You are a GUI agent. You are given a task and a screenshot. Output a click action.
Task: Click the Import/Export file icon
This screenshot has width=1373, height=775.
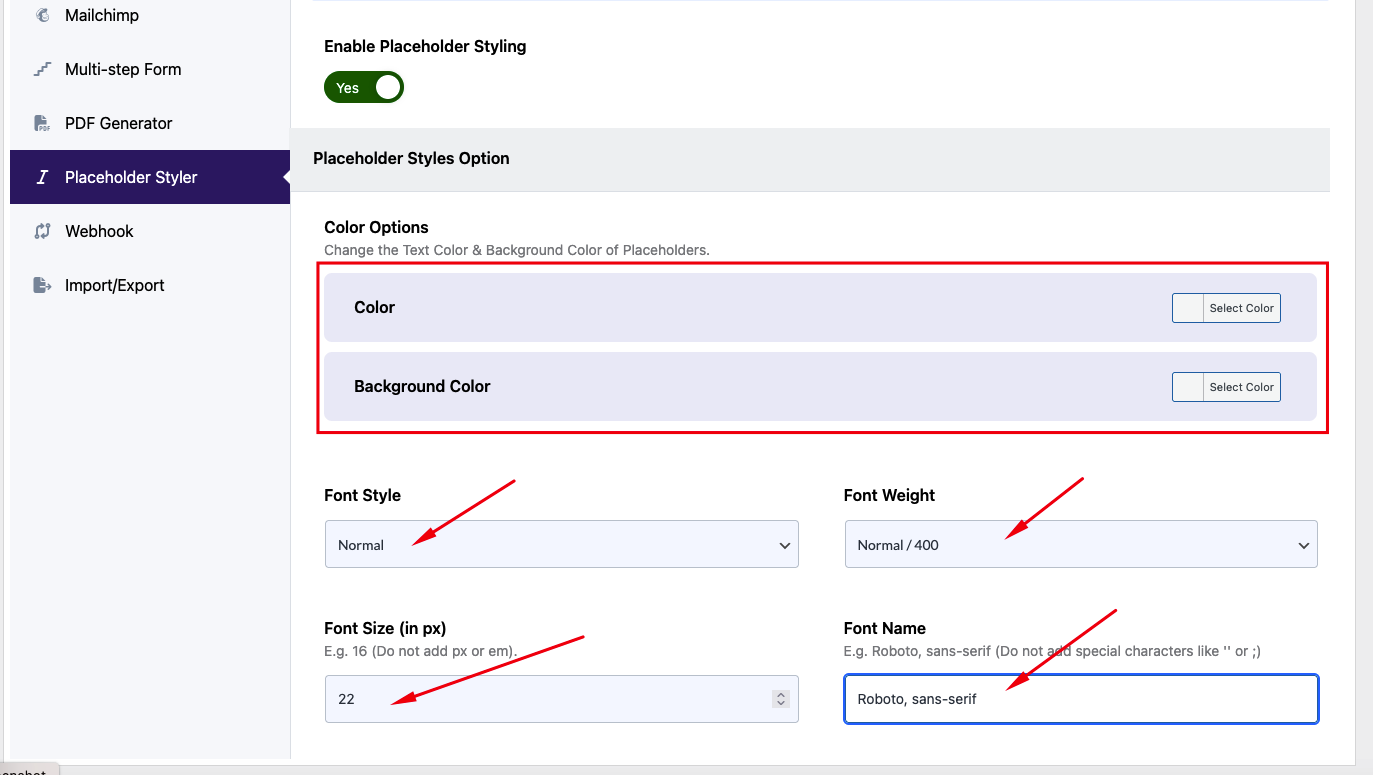tap(42, 285)
